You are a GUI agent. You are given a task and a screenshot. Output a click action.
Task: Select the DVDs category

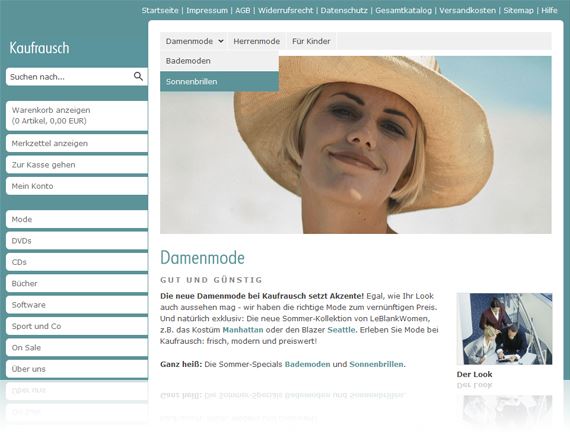tap(77, 241)
